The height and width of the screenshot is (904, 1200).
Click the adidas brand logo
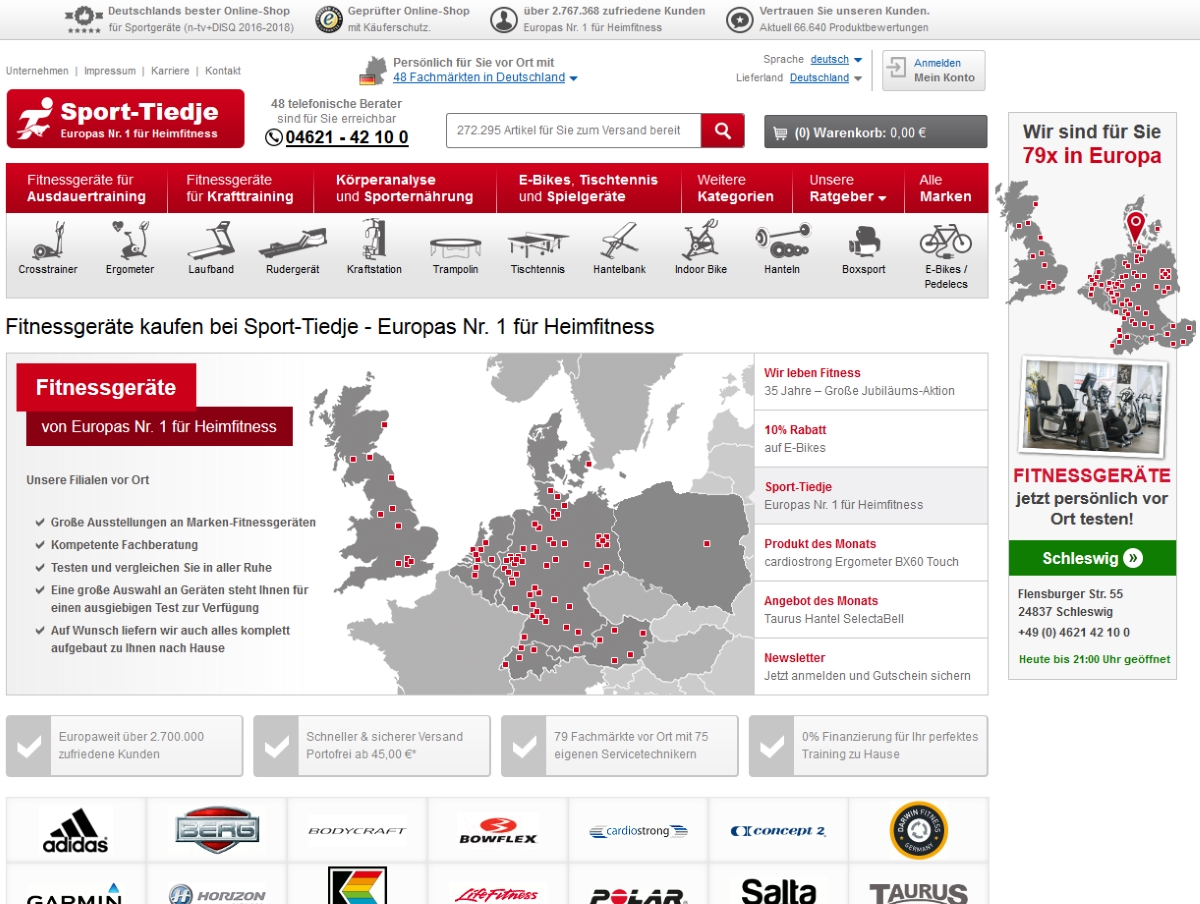pyautogui.click(x=76, y=830)
